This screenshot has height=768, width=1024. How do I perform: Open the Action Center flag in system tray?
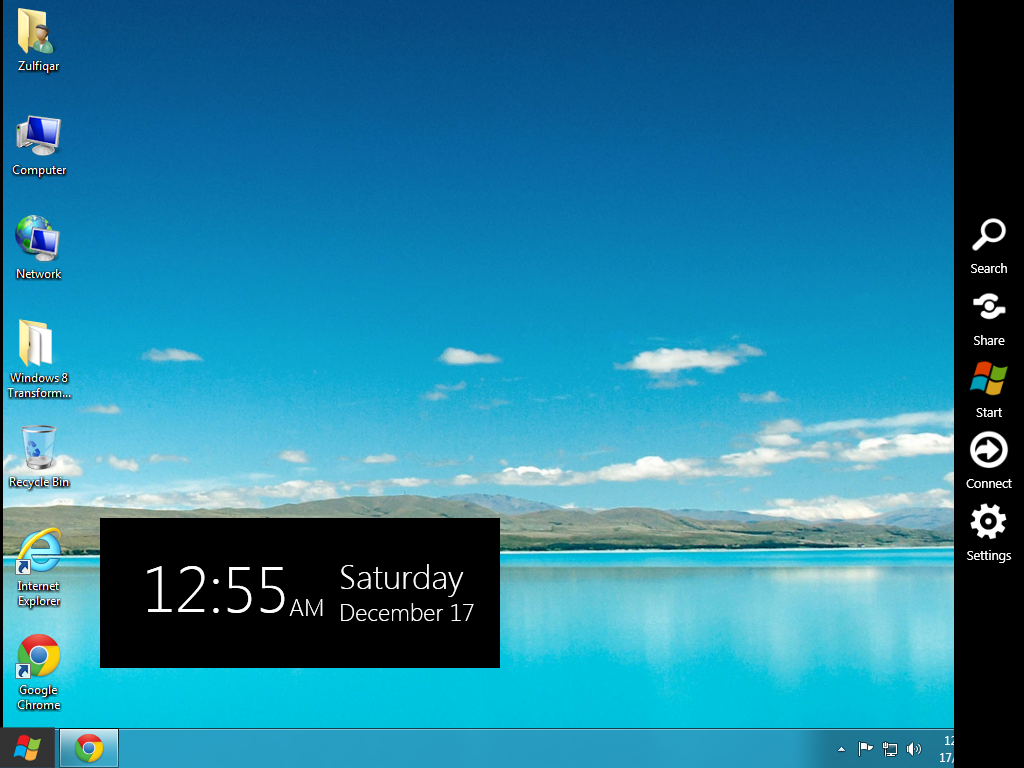click(864, 748)
